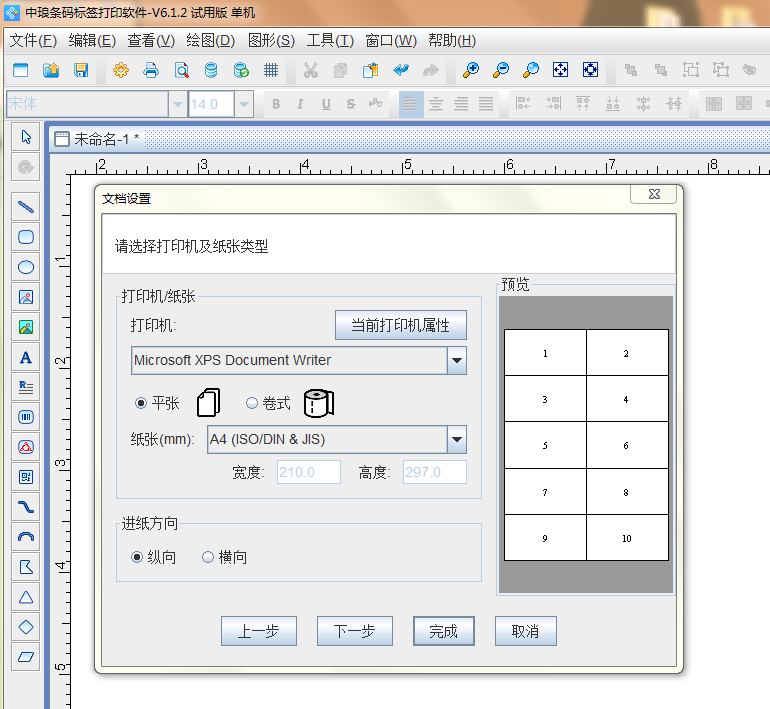Open the 工具(T) menu
This screenshot has height=709, width=770.
(x=330, y=40)
